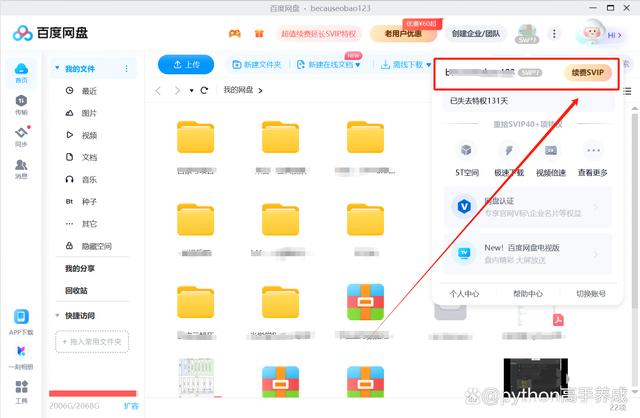Open the 首页 home cloud icon
This screenshot has height=418, width=640.
coord(21,73)
